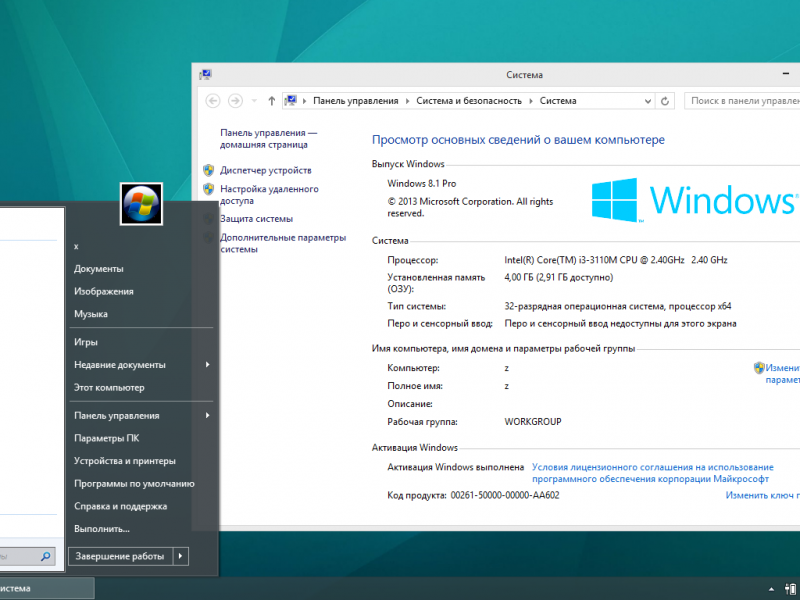The image size is (800, 600).
Task: Open Защита системы in left pane
Action: tap(256, 219)
